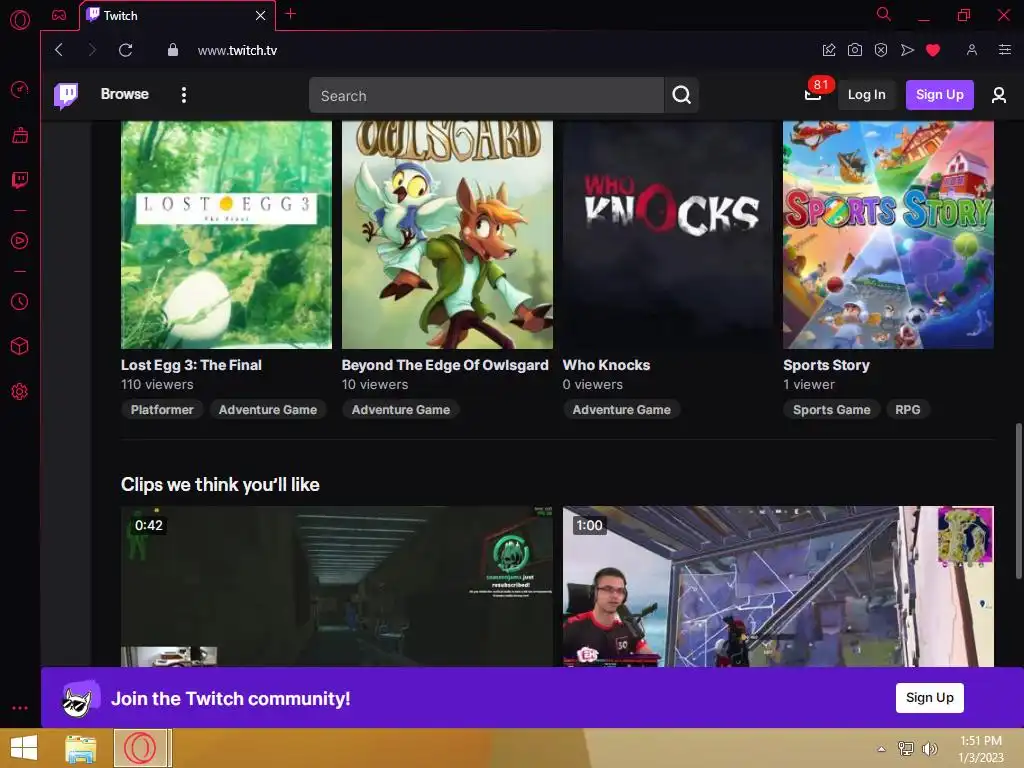The image size is (1024, 768).
Task: Reload the Twitch page
Action: pyautogui.click(x=126, y=50)
